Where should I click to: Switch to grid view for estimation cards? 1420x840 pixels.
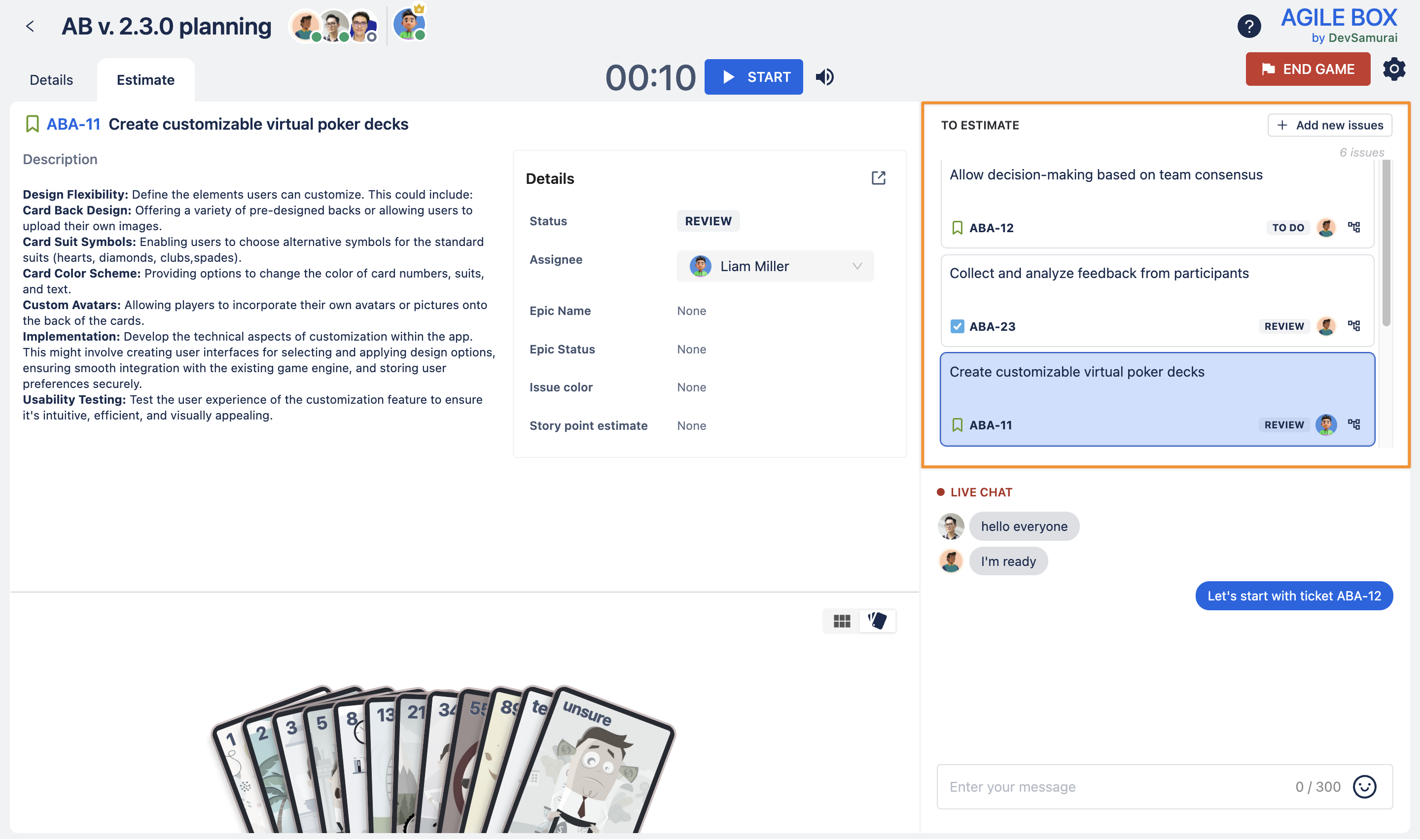(841, 621)
